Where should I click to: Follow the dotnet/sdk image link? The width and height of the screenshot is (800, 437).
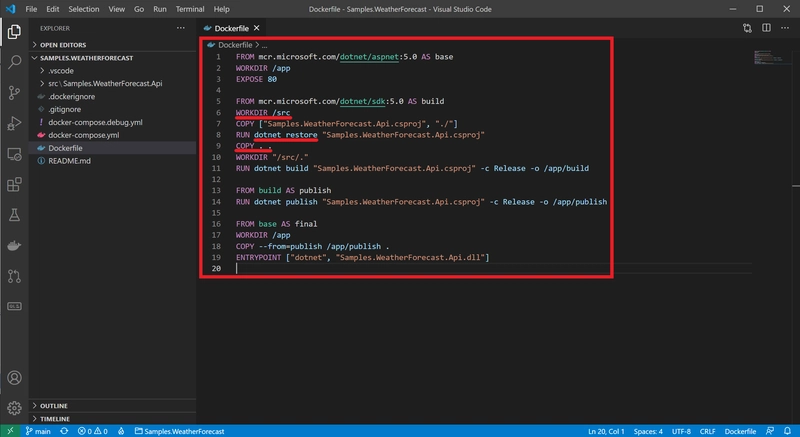point(362,101)
